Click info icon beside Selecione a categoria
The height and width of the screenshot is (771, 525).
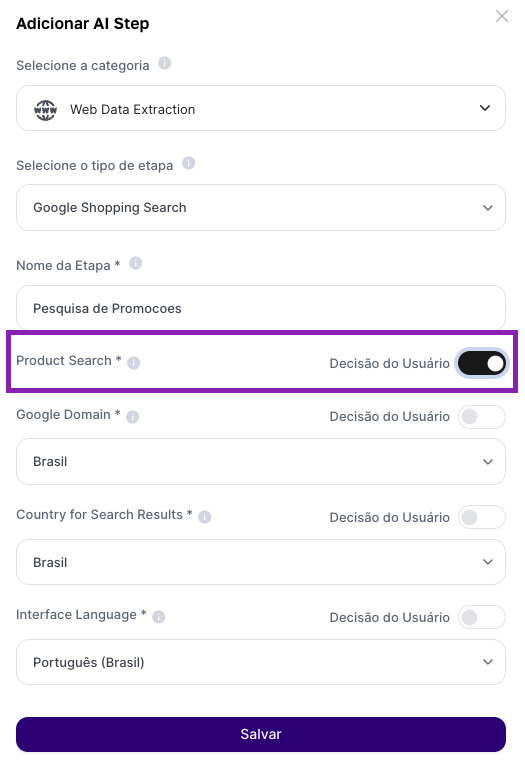[164, 63]
